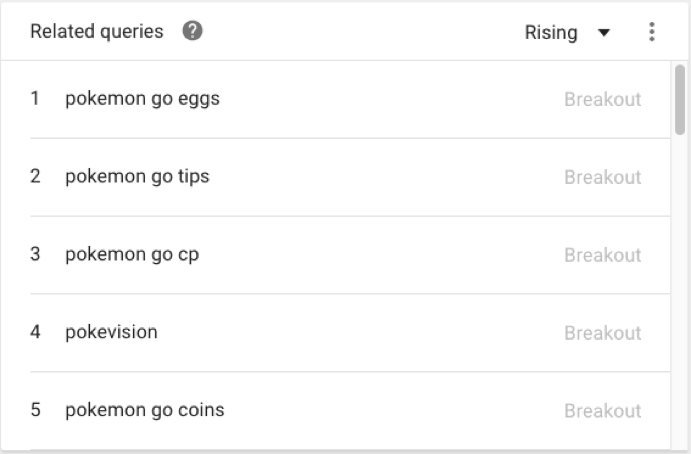Screen dimensions: 691x454
Task: Open the three-dot more options menu
Action: click(652, 32)
